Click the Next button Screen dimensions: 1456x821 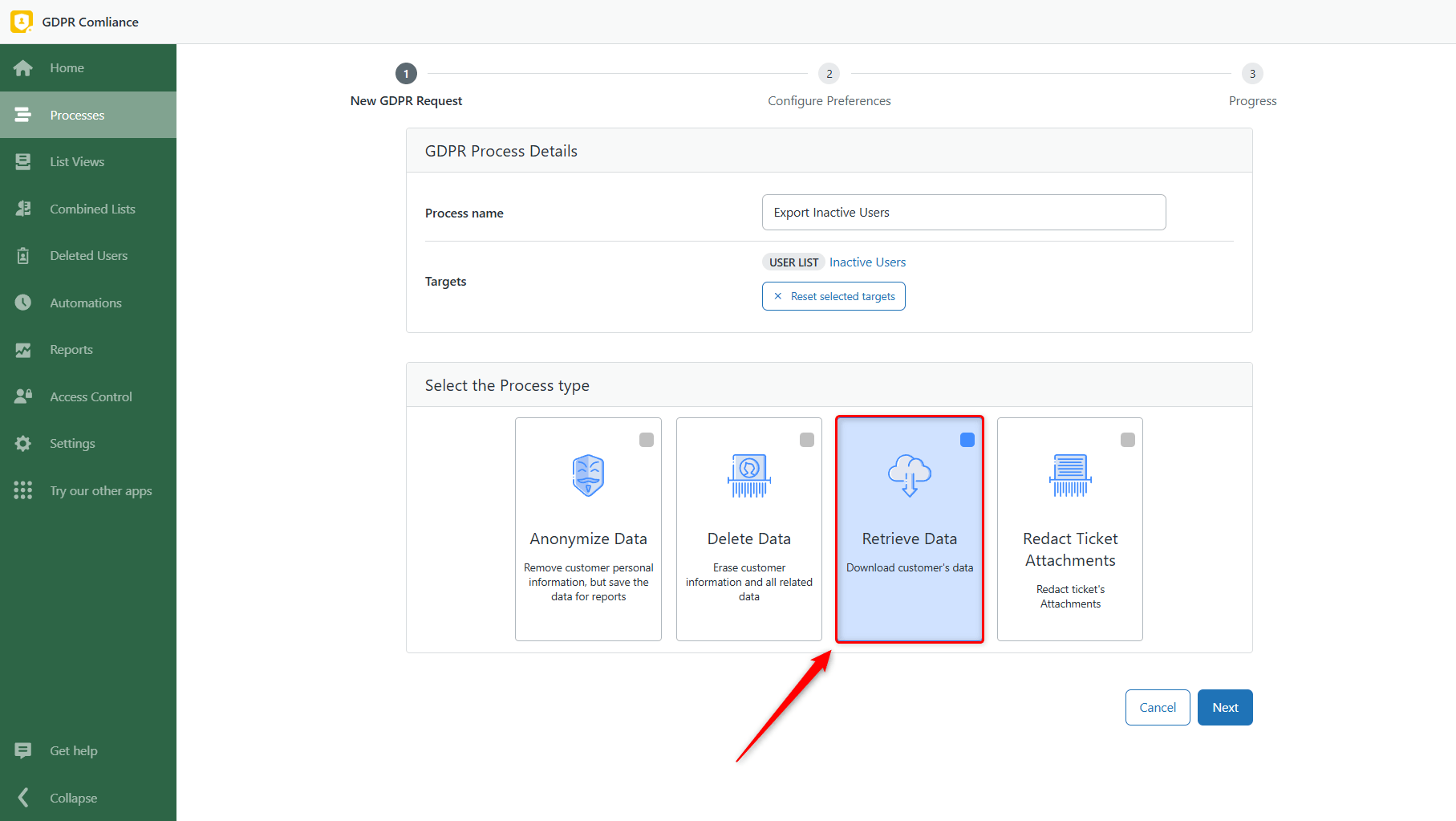tap(1225, 707)
